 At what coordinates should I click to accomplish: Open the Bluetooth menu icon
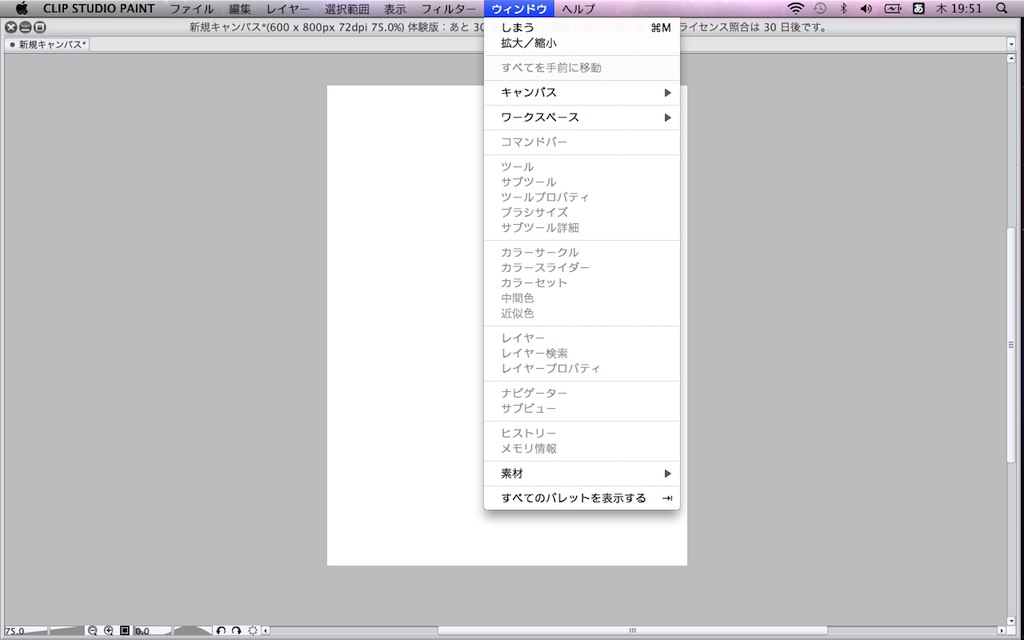click(x=843, y=8)
